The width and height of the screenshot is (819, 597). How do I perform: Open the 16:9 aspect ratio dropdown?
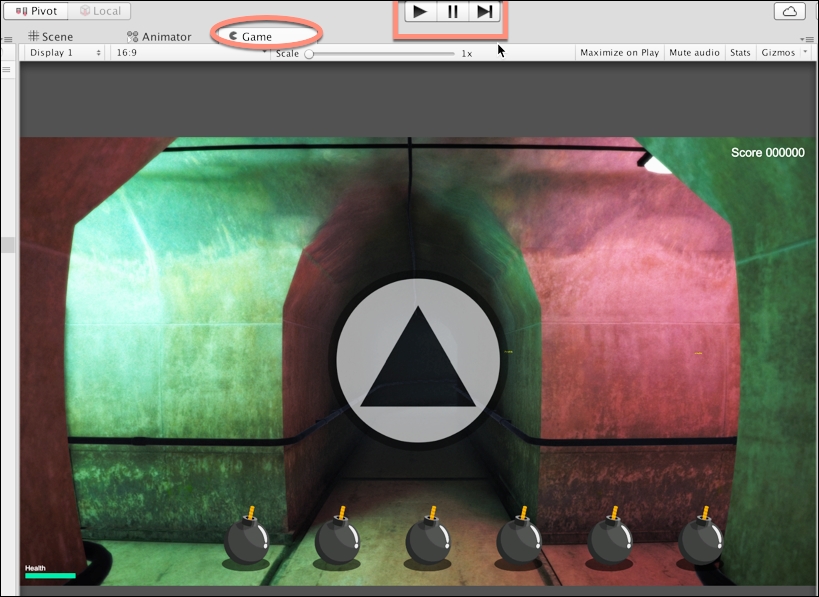tap(190, 53)
